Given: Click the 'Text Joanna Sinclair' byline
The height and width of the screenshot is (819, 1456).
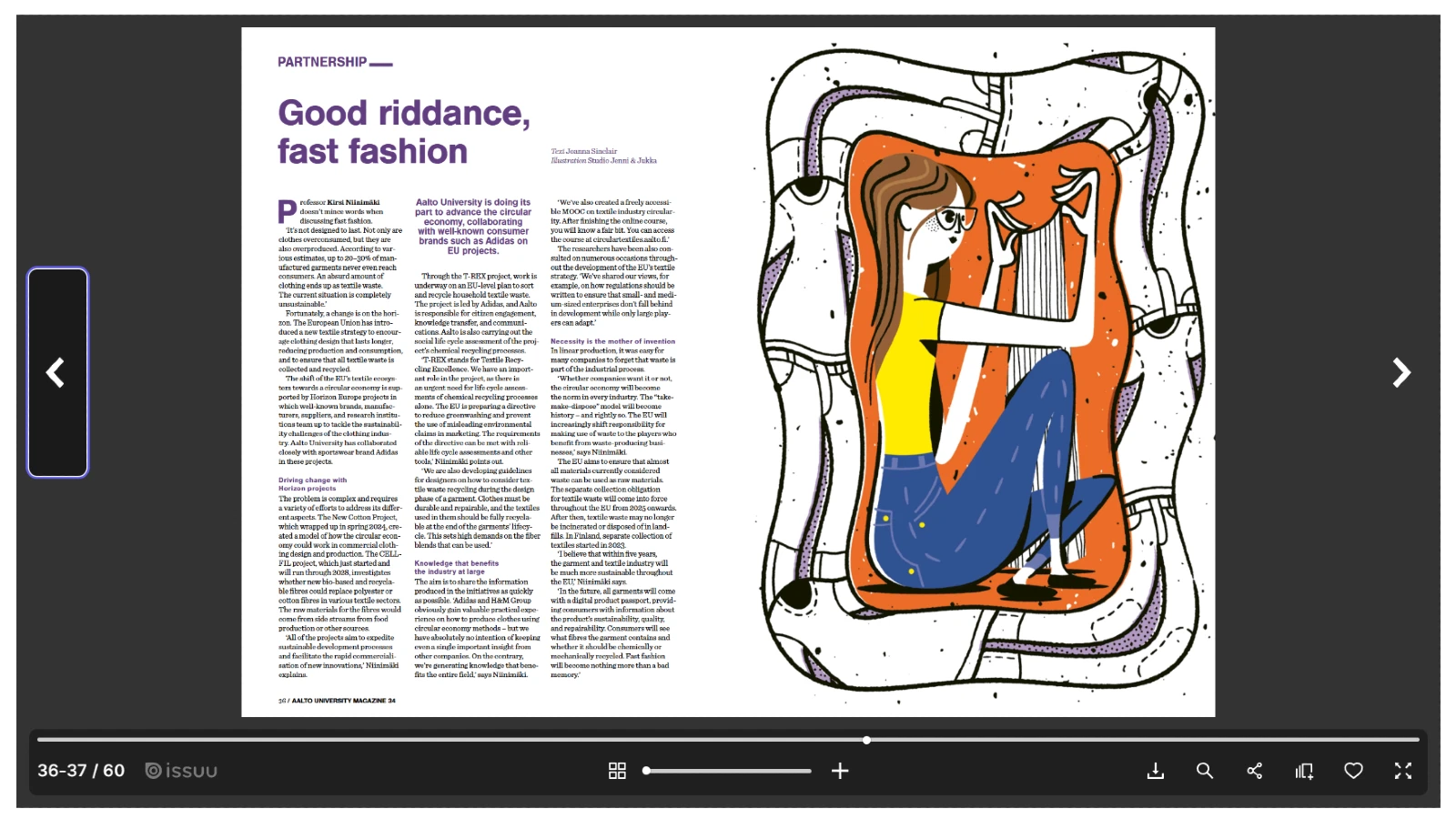Looking at the screenshot, I should point(584,151).
